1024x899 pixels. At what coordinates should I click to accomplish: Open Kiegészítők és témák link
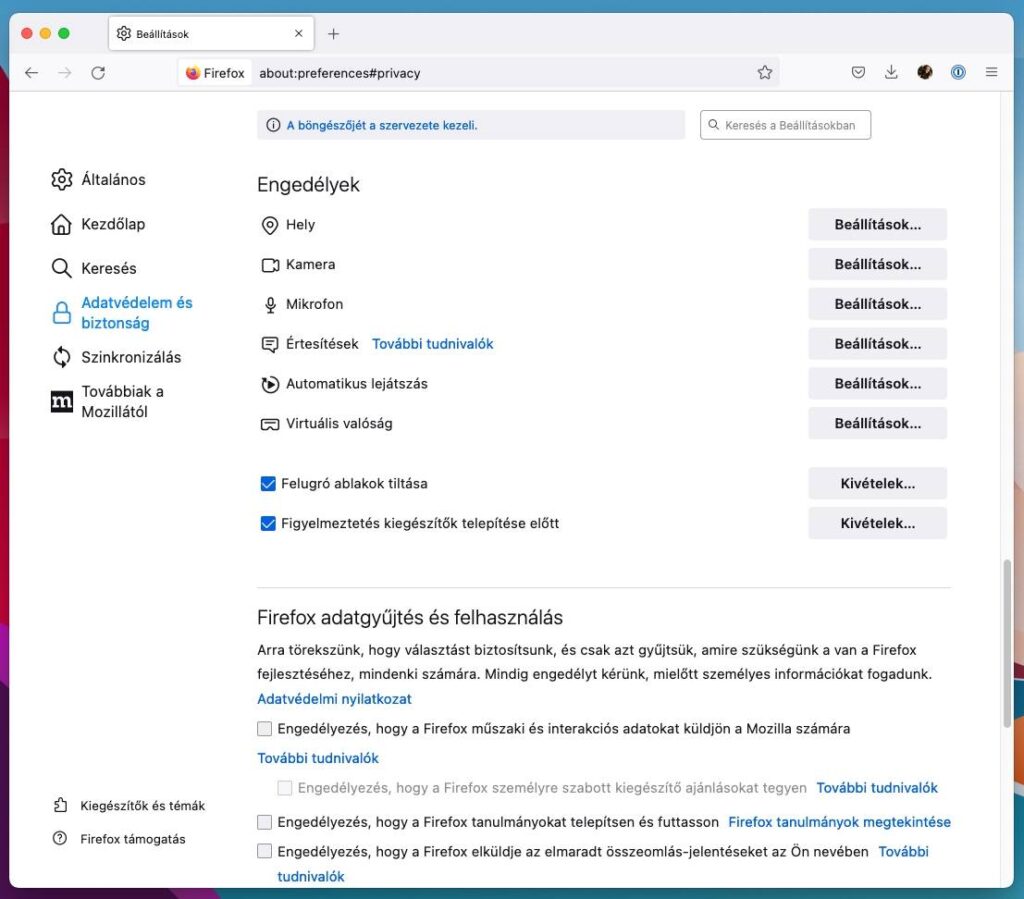[142, 806]
